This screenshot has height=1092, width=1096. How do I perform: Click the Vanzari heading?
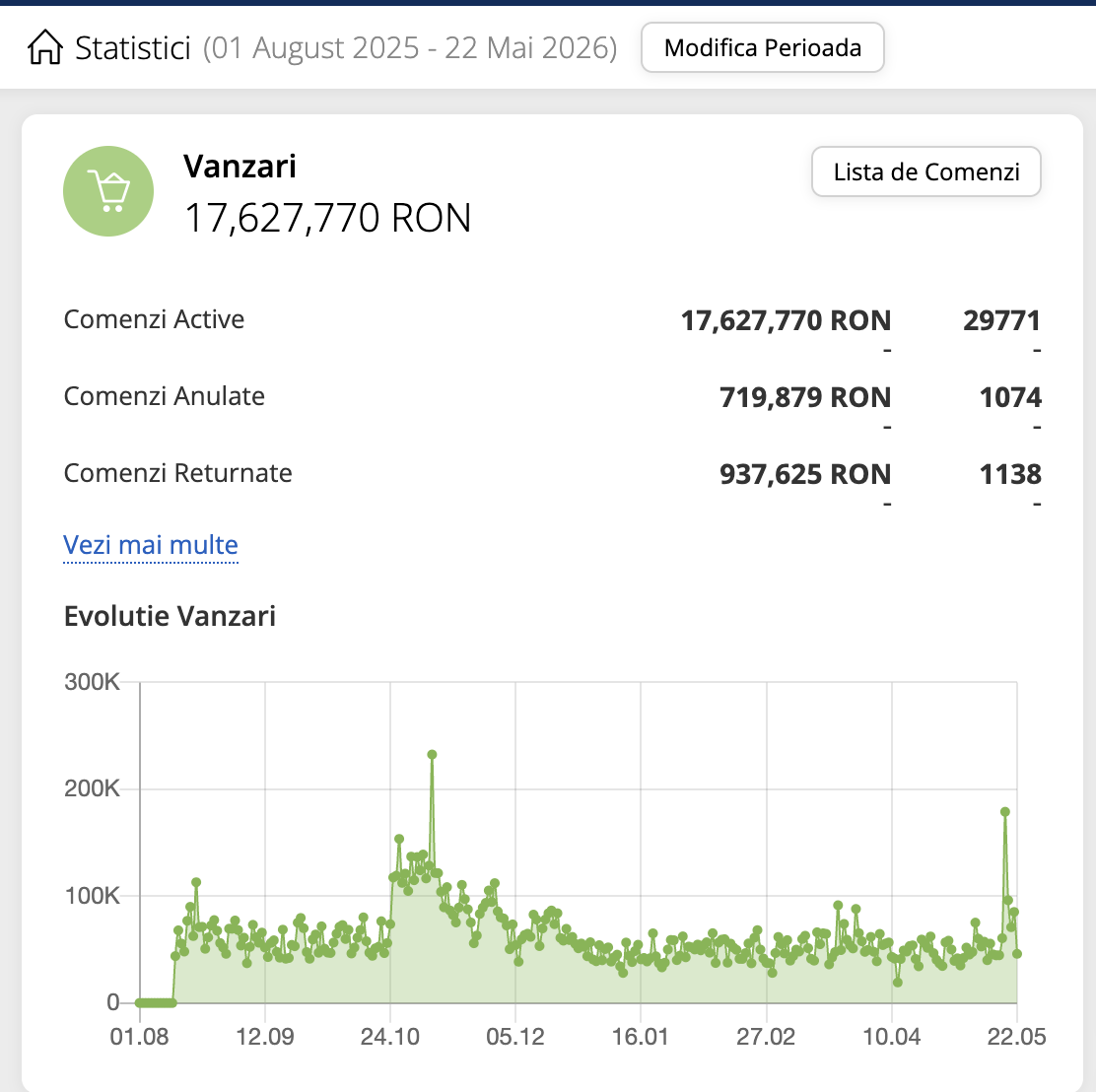[x=240, y=167]
